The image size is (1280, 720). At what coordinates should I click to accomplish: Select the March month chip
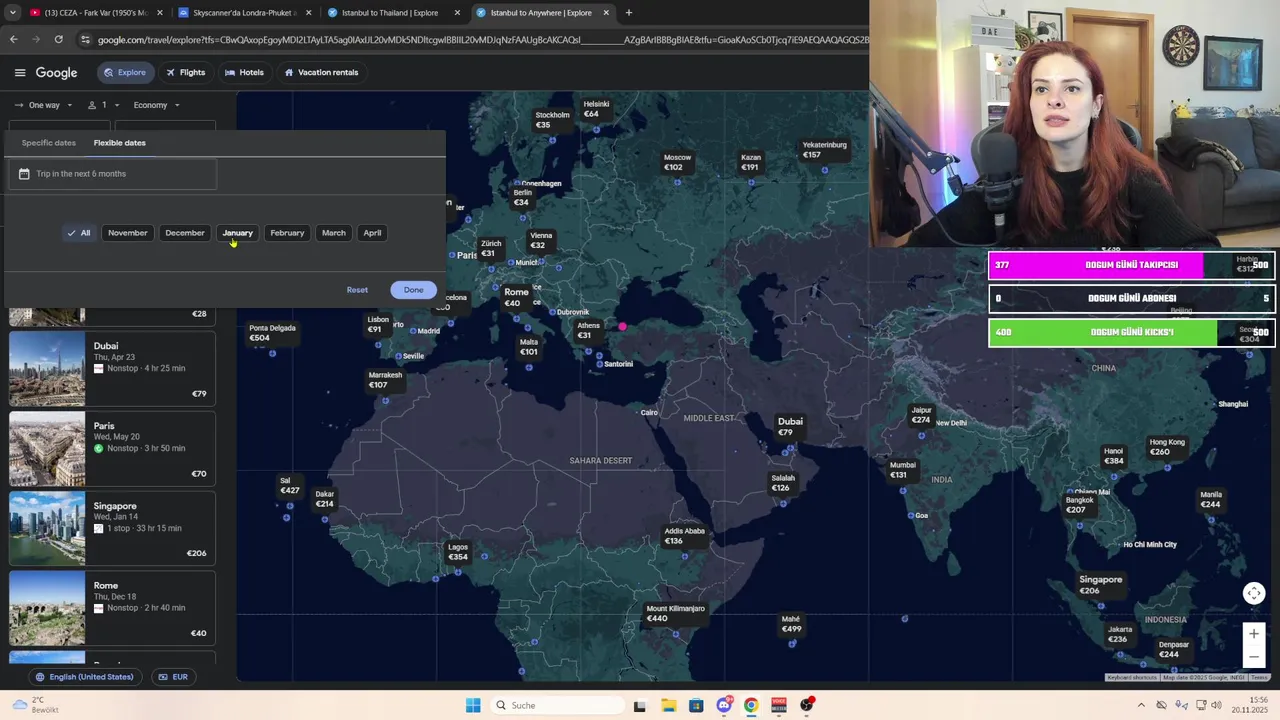pos(333,233)
